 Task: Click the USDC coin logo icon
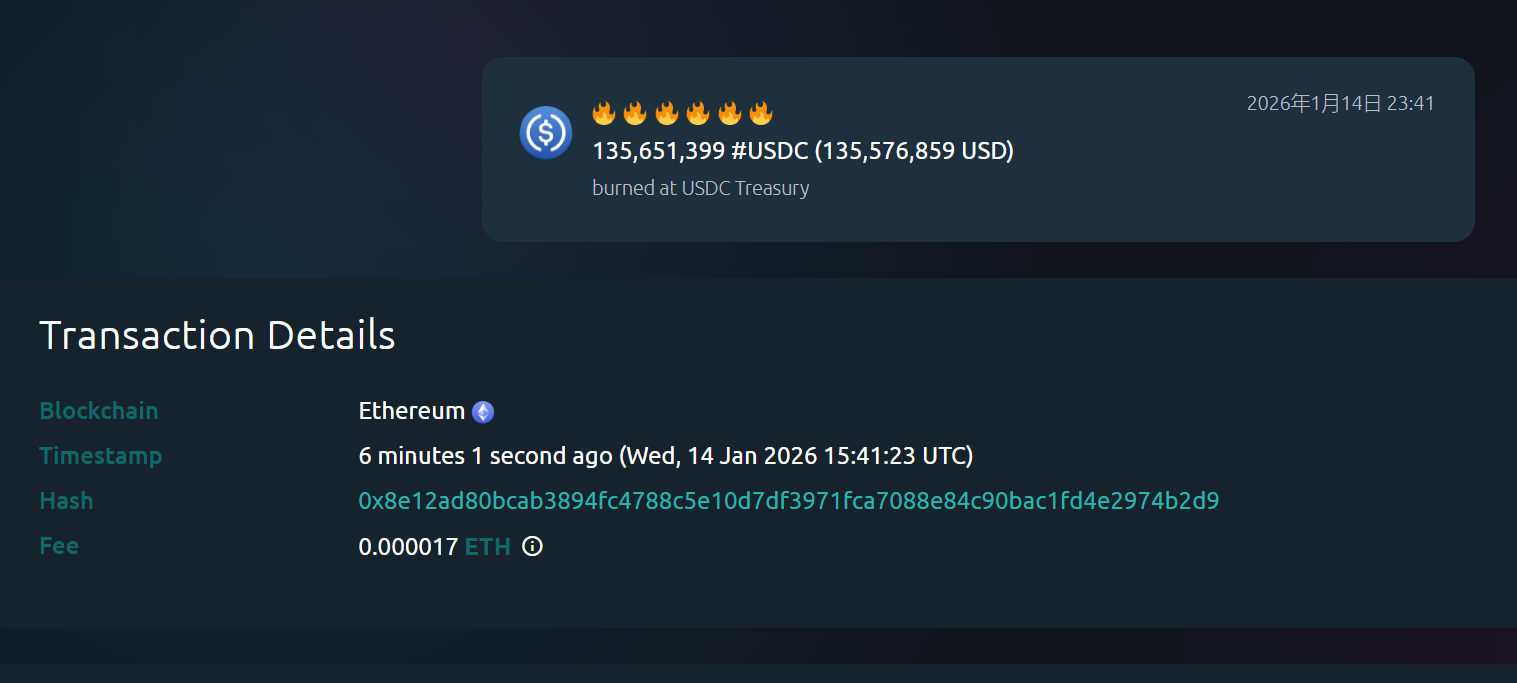545,132
